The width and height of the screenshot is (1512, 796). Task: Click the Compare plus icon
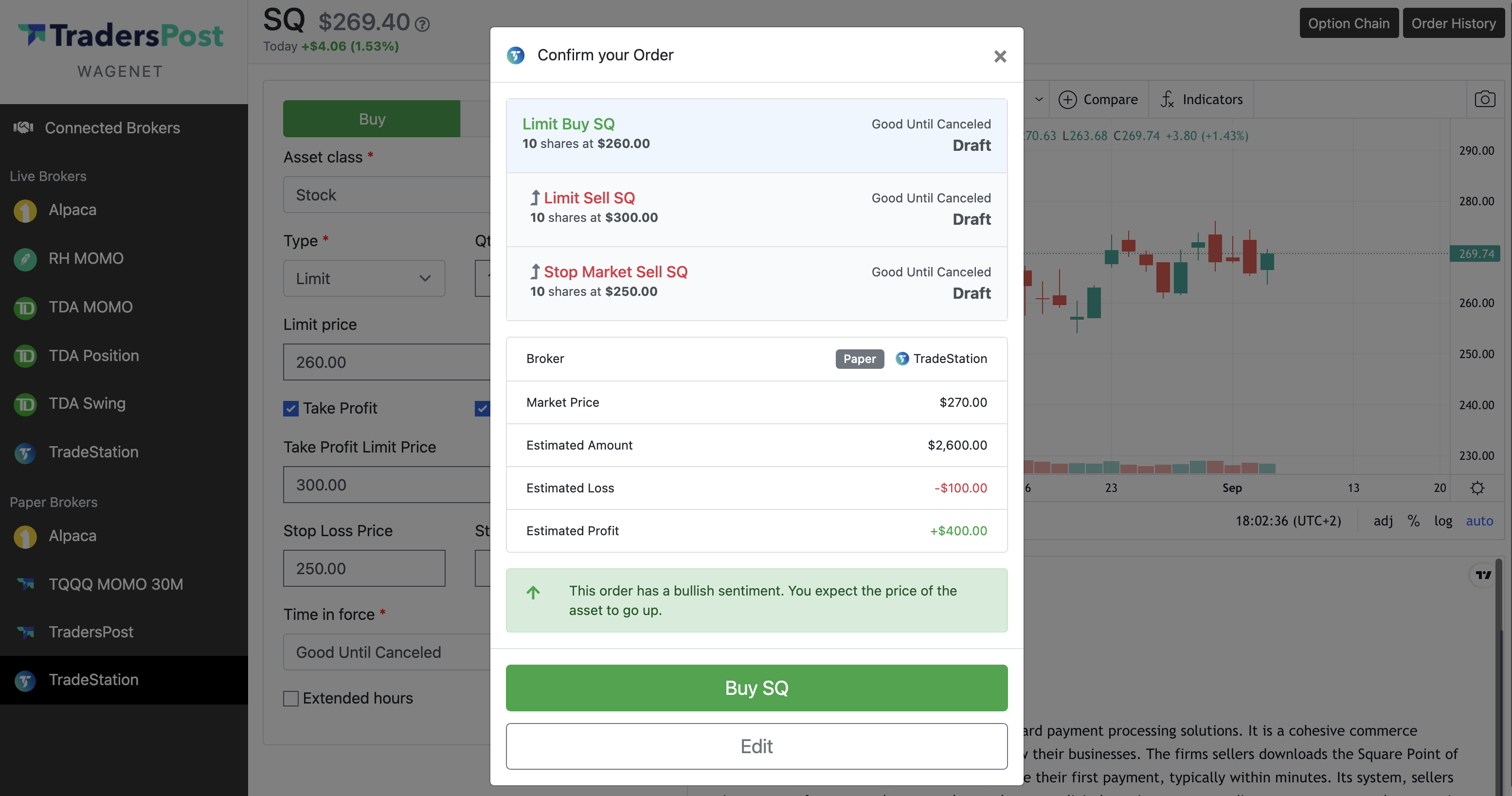click(x=1067, y=100)
